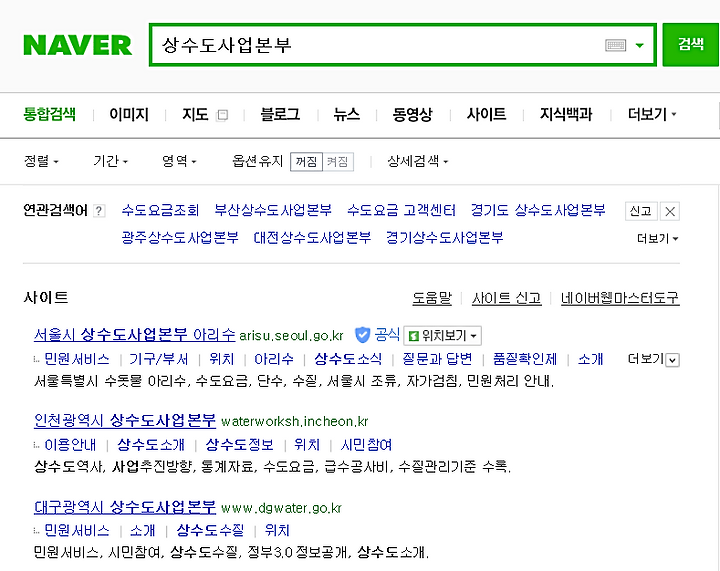Image resolution: width=720 pixels, height=571 pixels.
Task: Set 옵션유지 toggle to 꺼짐
Action: pos(306,162)
